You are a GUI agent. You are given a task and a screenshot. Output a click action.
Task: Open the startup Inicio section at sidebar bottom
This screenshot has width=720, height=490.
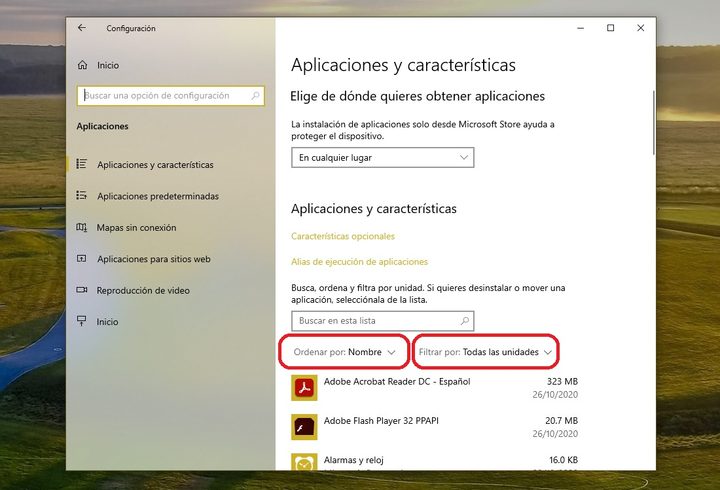pos(107,321)
